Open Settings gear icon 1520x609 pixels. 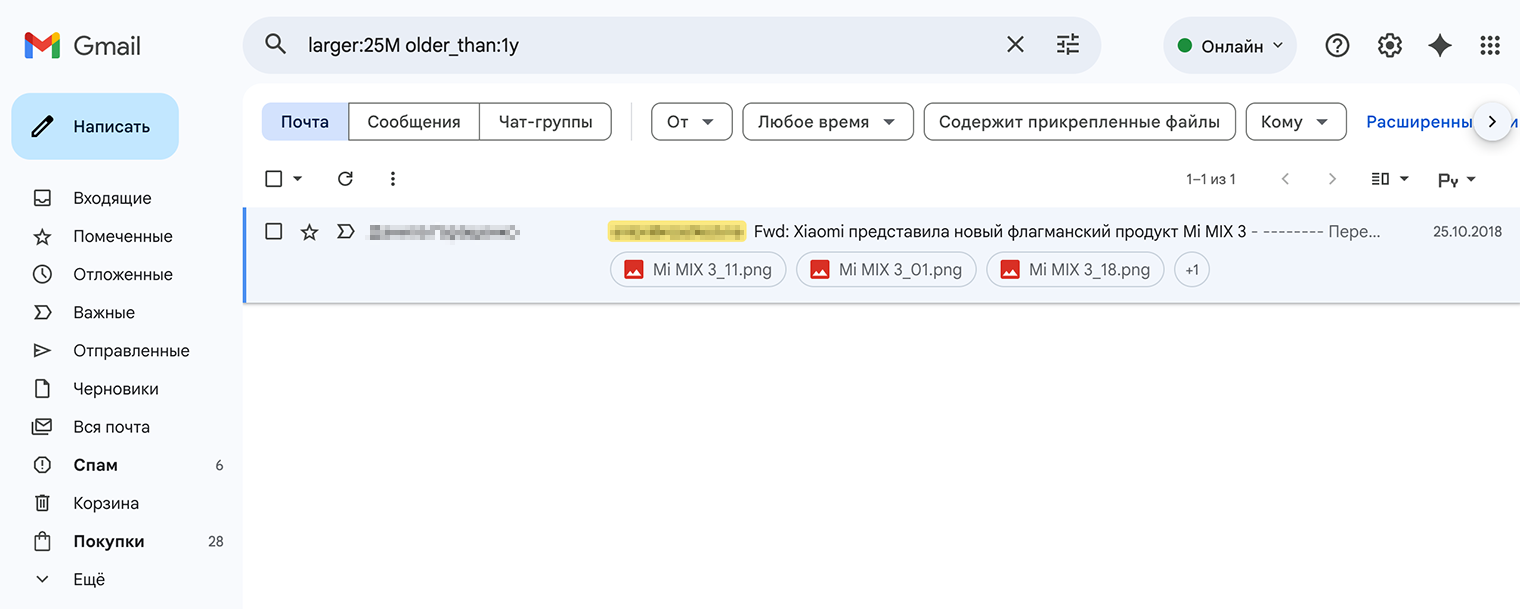pyautogui.click(x=1389, y=45)
